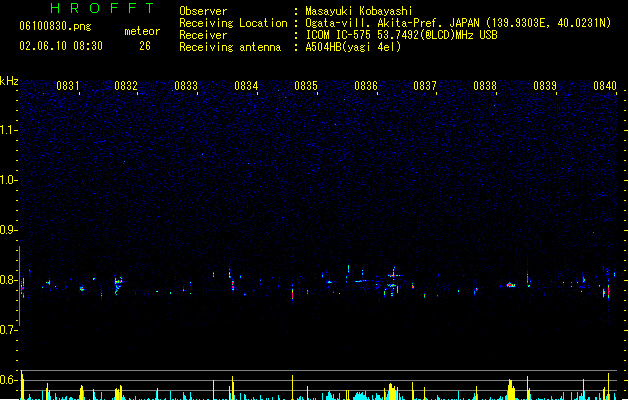Click the date stamp 02.06.10 08:30

(x=61, y=46)
